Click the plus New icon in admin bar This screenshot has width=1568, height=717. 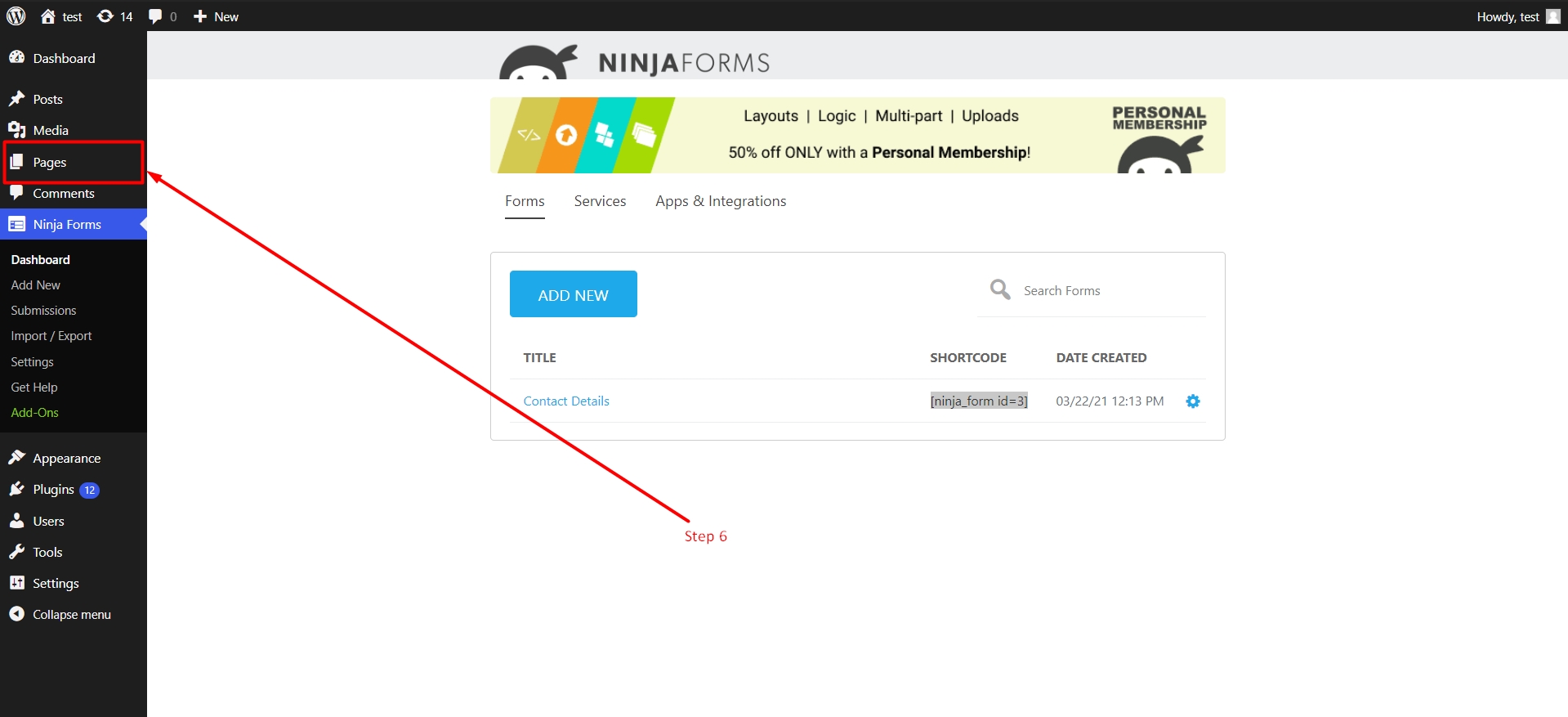[x=200, y=16]
